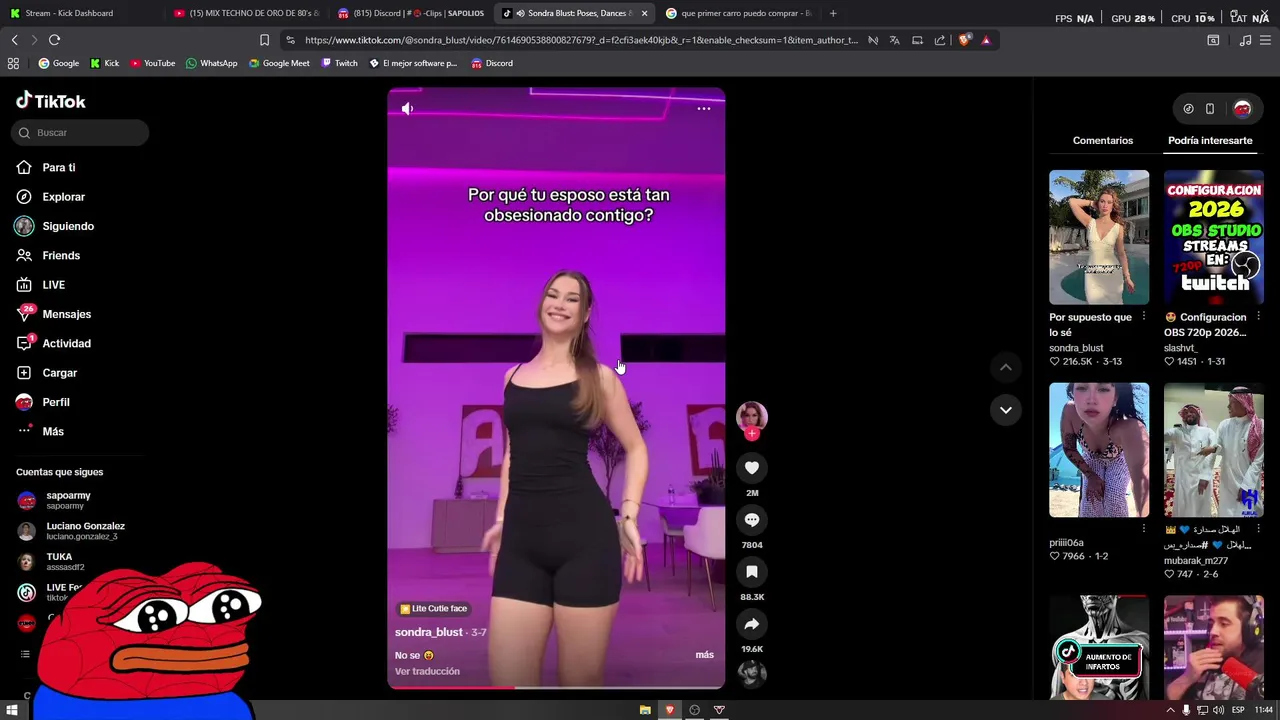Image resolution: width=1280 pixels, height=720 pixels.
Task: Switch to the 'que primer carro puedo comprar' tab
Action: pos(740,13)
